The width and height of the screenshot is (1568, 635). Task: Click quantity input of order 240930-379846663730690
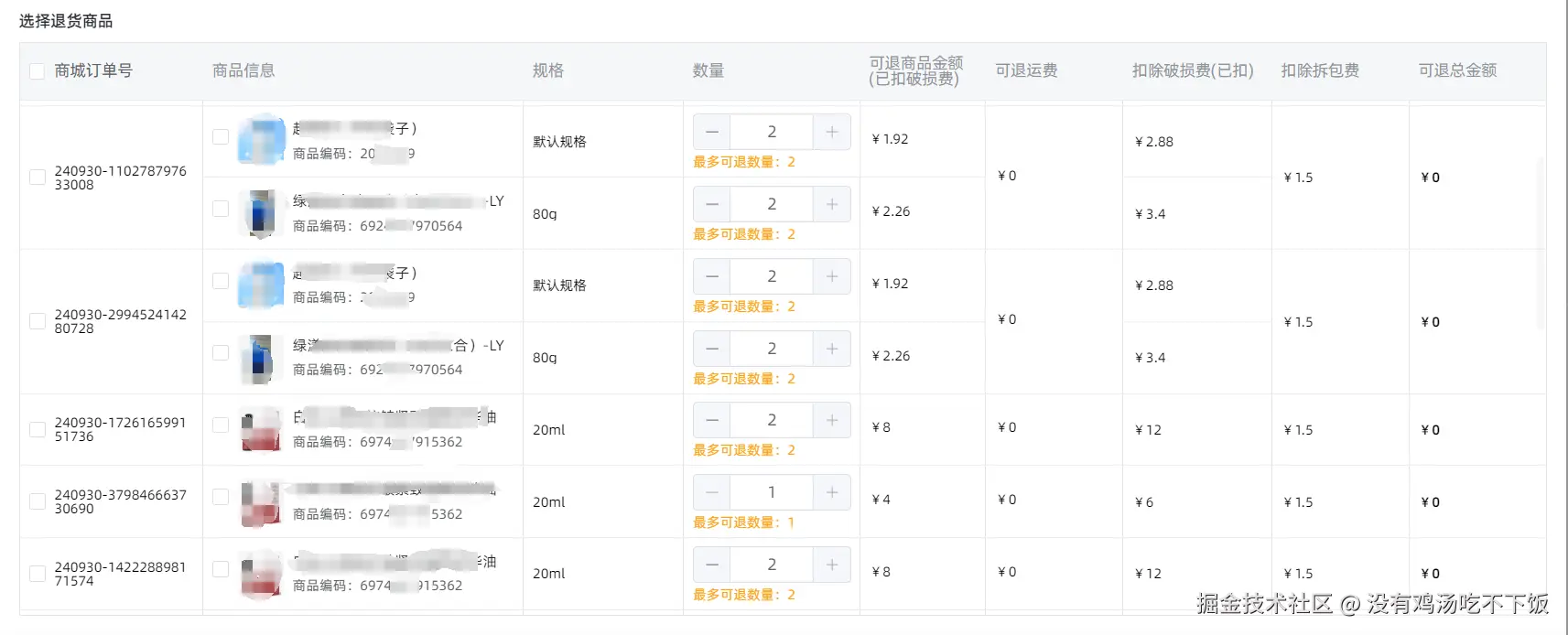(772, 492)
